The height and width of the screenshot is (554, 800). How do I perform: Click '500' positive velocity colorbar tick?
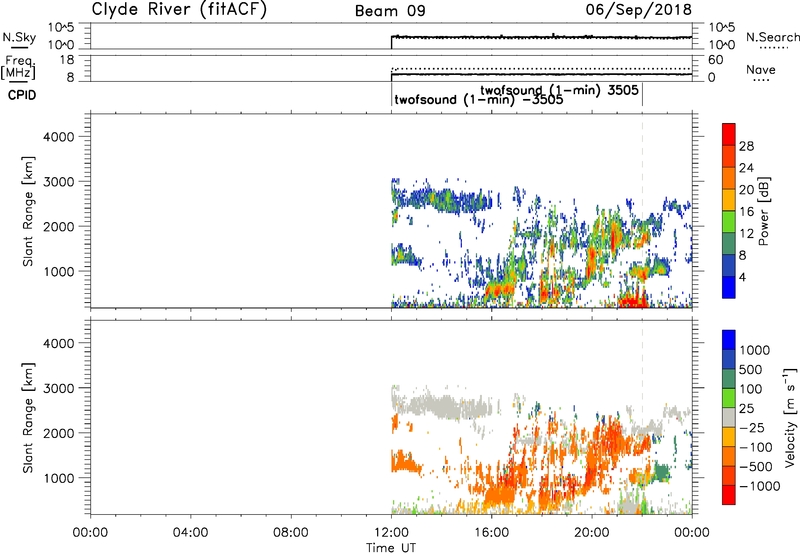coord(751,370)
